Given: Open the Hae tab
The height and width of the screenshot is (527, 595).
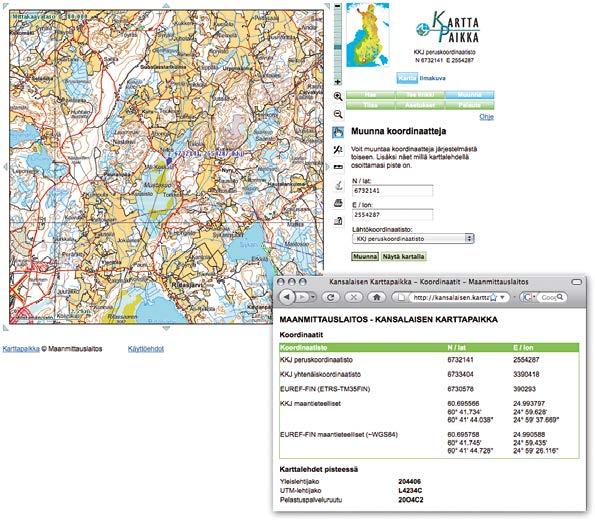Looking at the screenshot, I should click(x=370, y=94).
